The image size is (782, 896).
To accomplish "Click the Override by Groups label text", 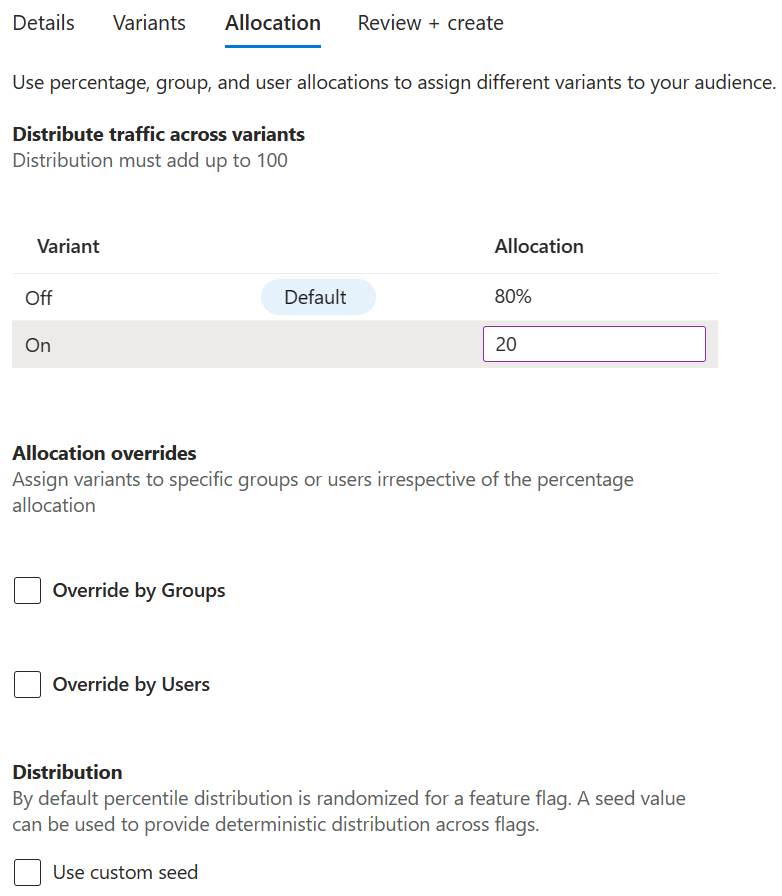I will [x=139, y=590].
